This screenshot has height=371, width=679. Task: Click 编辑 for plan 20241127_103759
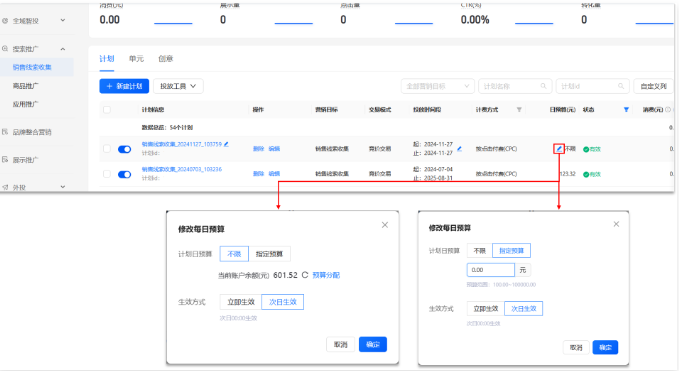(x=274, y=148)
